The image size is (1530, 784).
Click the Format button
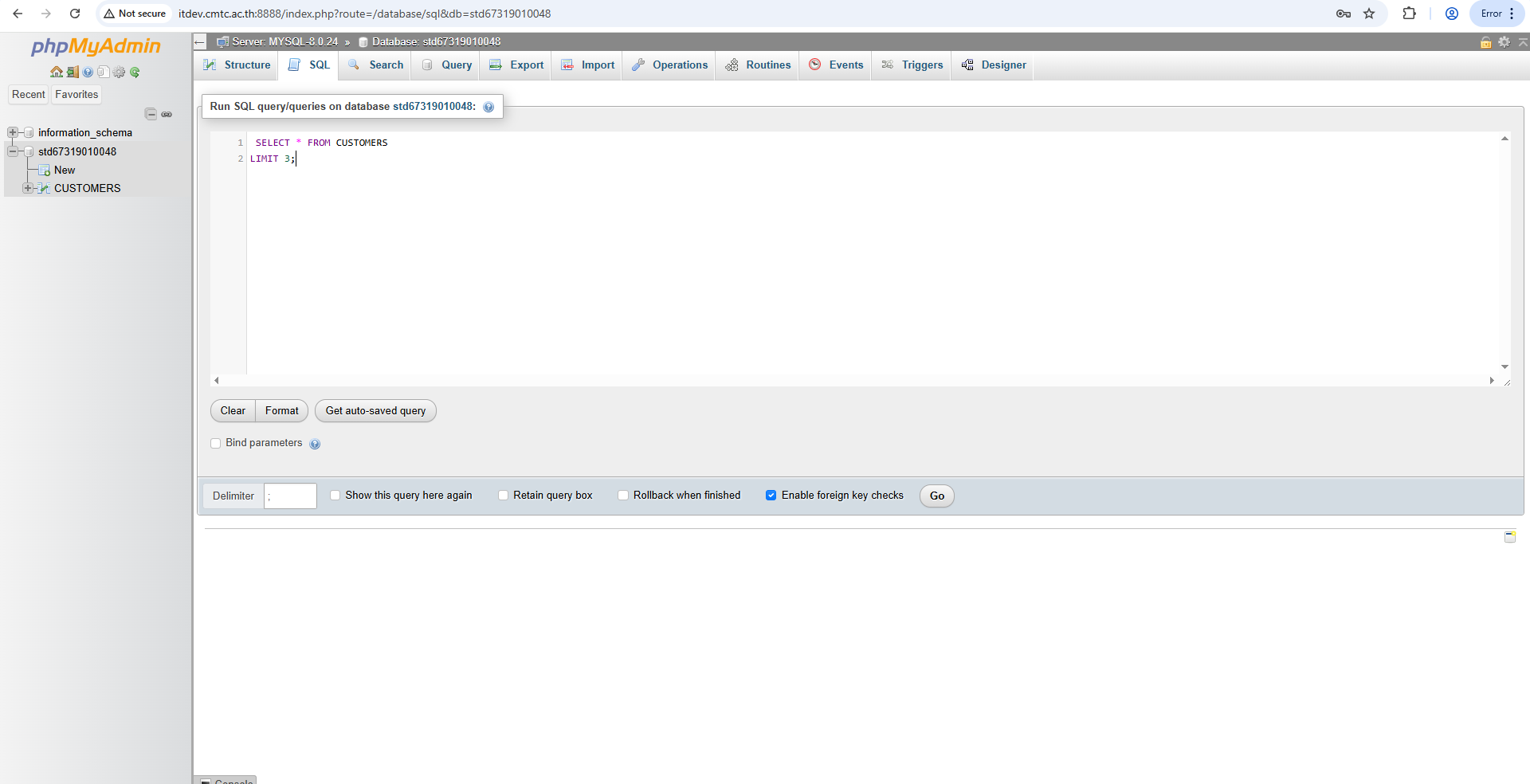[281, 411]
